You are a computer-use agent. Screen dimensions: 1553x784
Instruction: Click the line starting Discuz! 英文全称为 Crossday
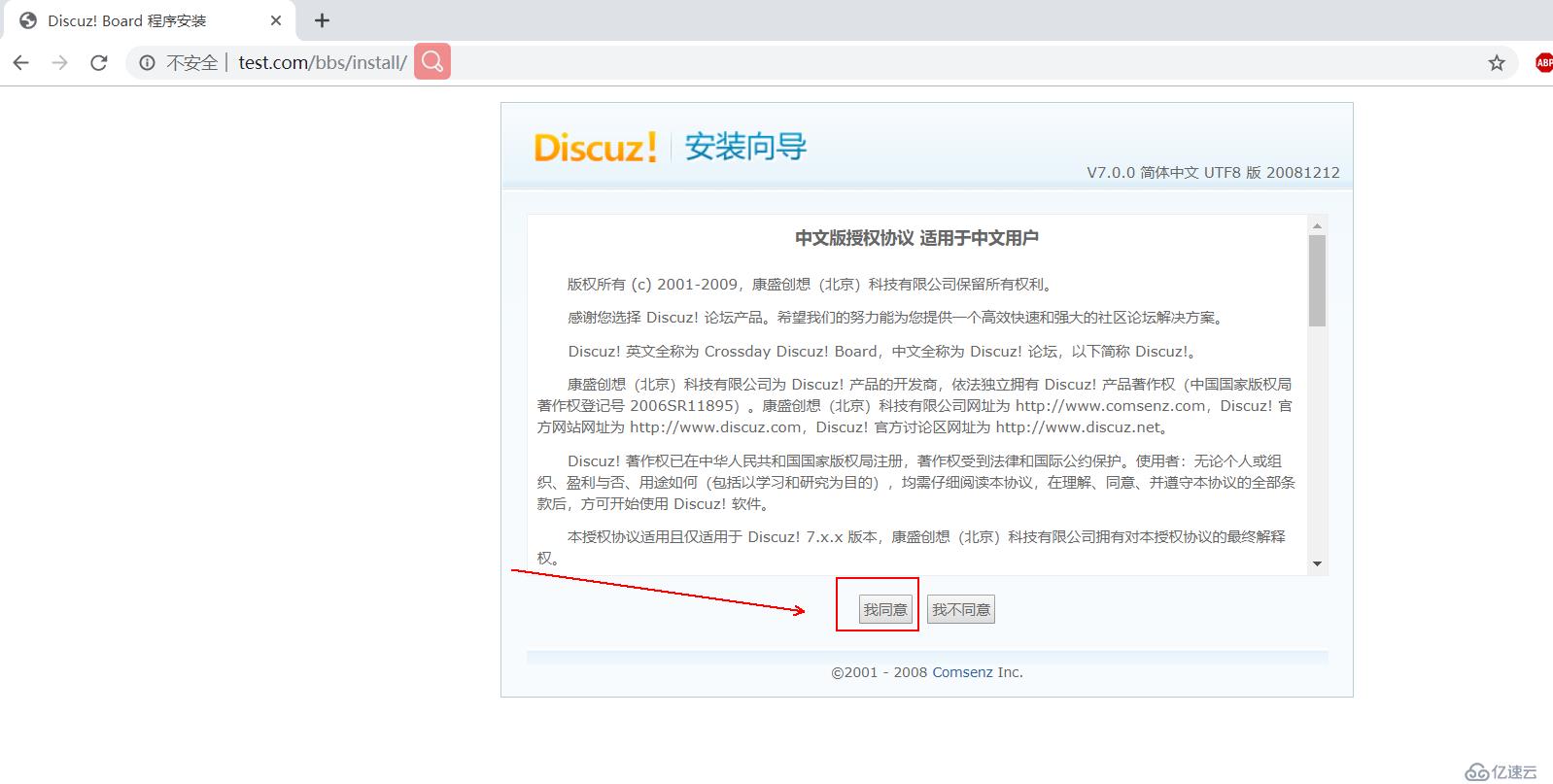(884, 352)
